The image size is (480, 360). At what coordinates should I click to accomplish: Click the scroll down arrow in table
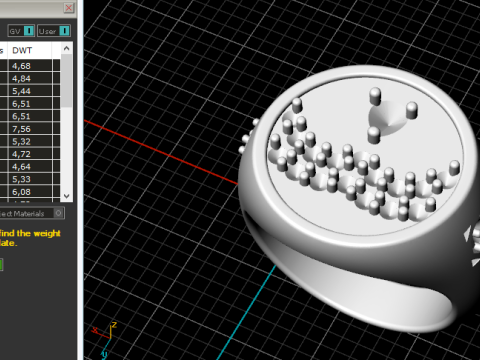tap(67, 196)
